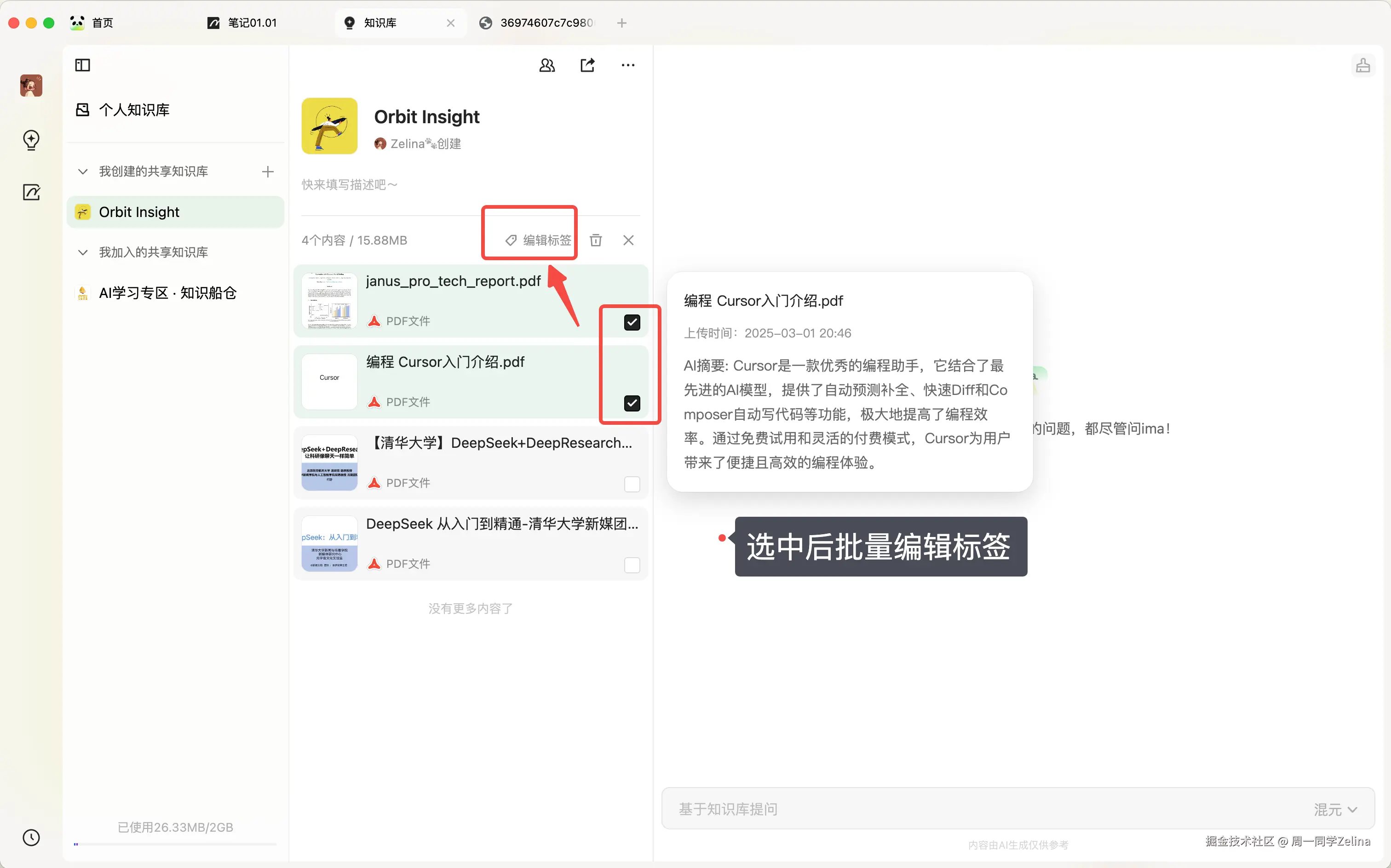
Task: Collapse the 我加入的共享知识库 section
Action: tap(83, 252)
